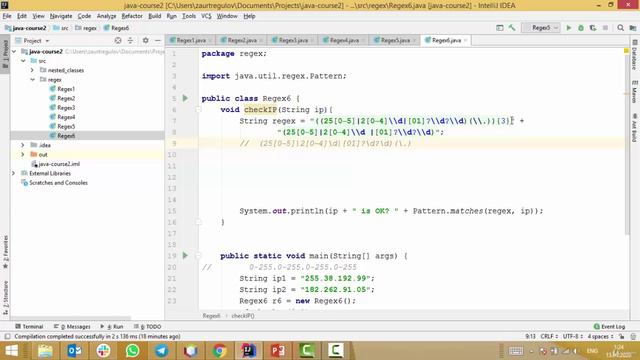Open the VCS menu
Image resolution: width=640 pixels, height=360 pixels.
pyautogui.click(x=206, y=16)
